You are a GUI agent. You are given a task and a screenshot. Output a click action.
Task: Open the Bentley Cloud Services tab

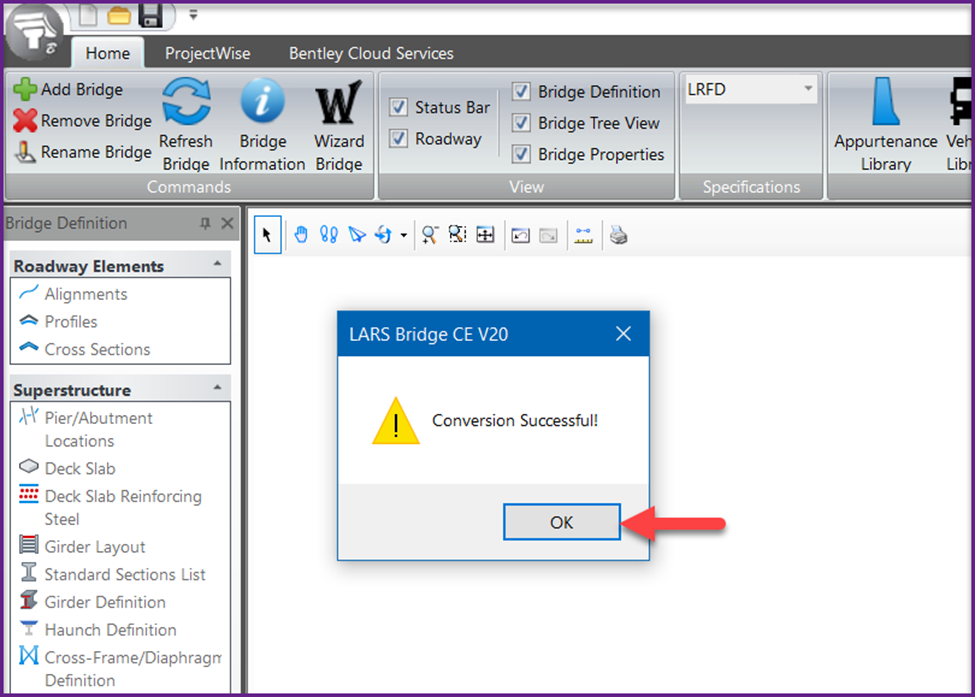click(x=371, y=53)
